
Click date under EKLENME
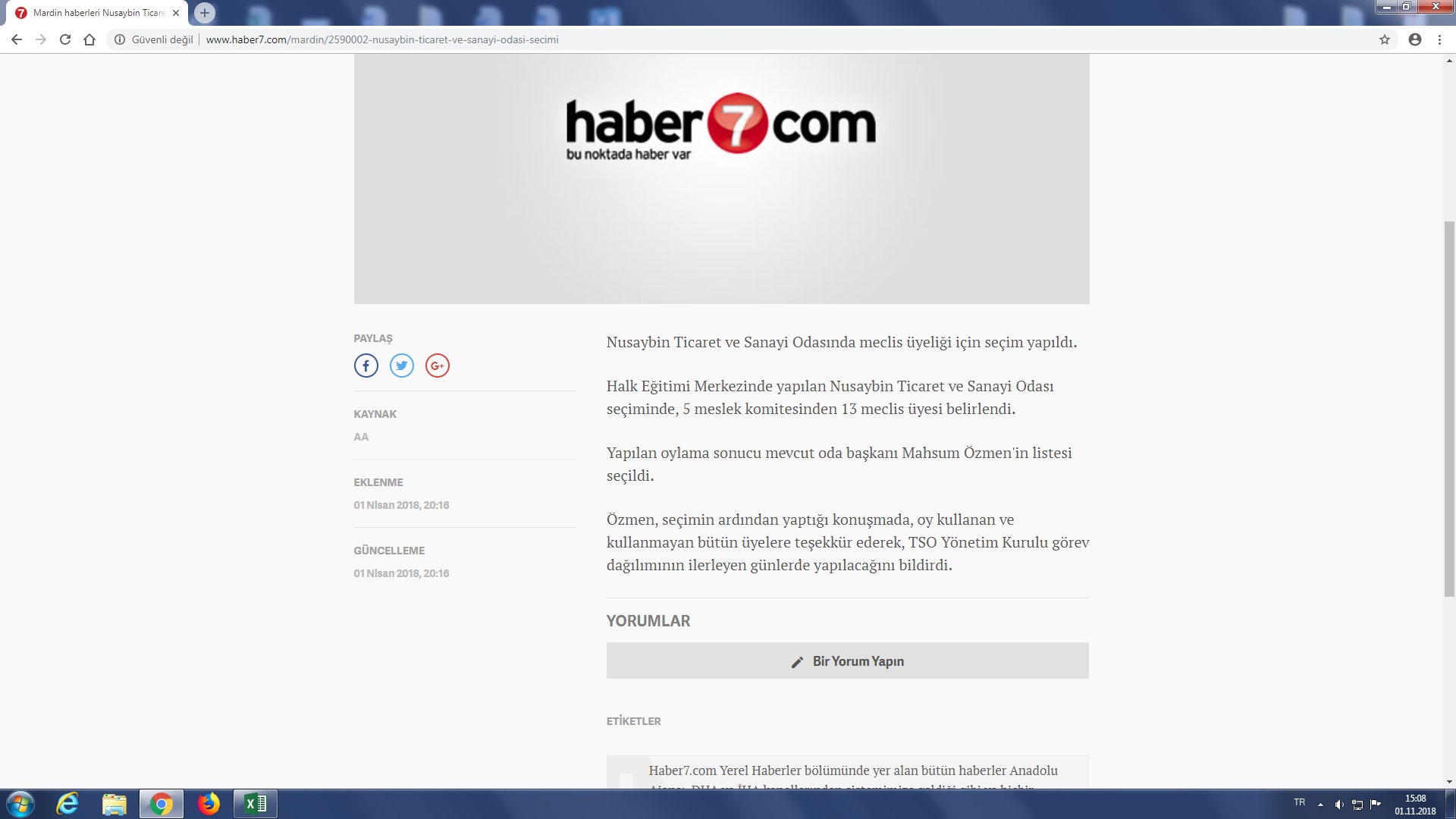401,505
